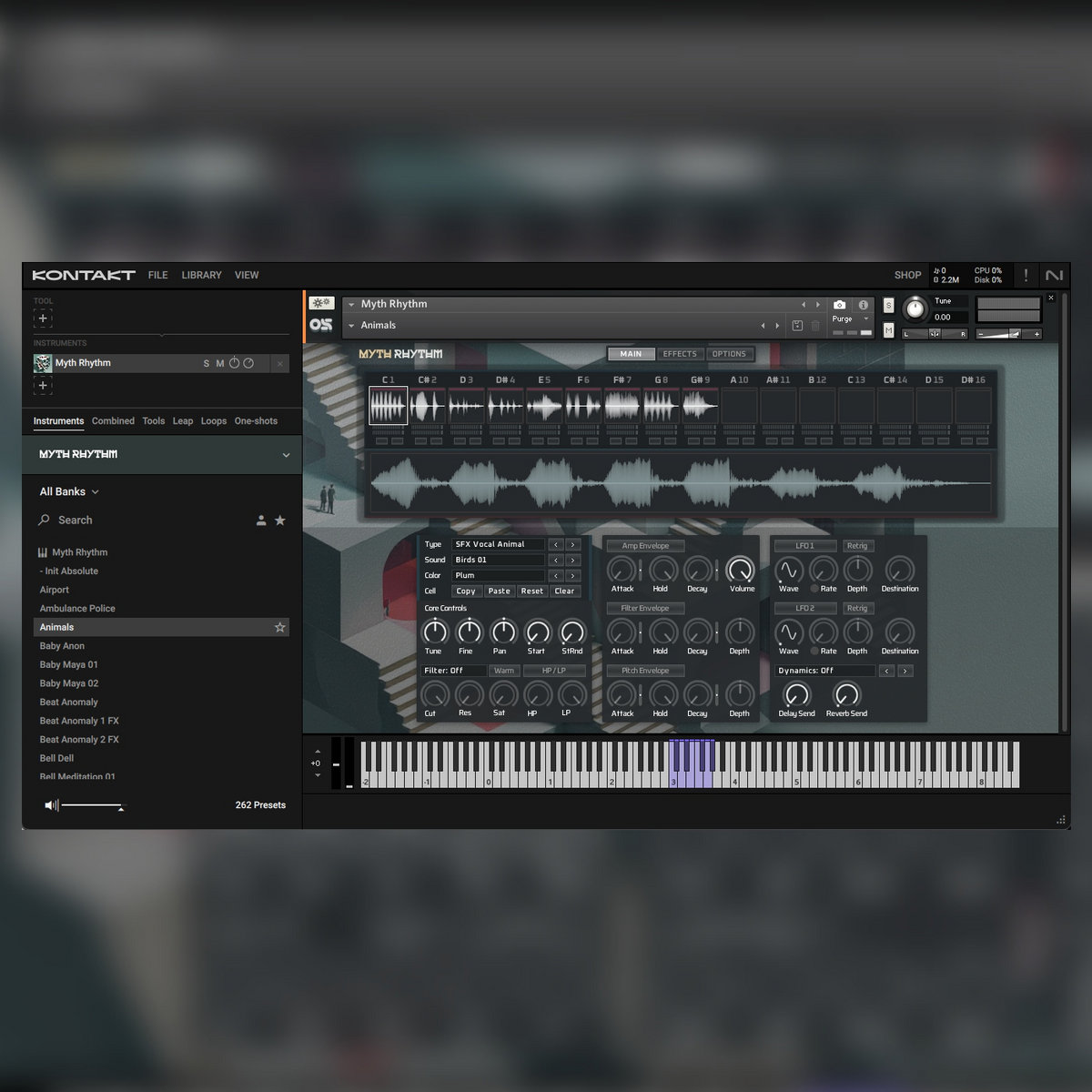Toggle LFO 1 Retrig button

857,546
